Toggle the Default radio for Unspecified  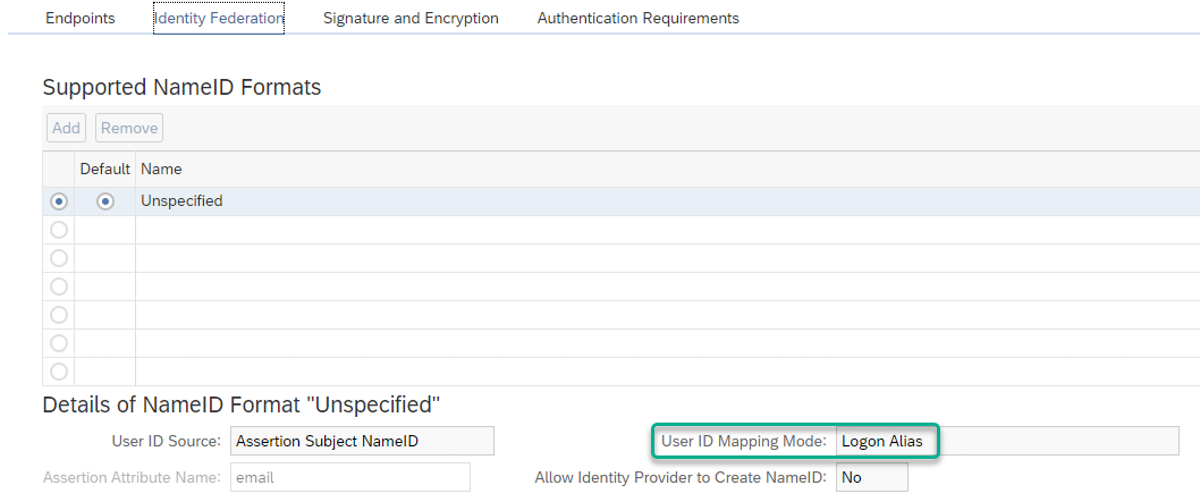pos(105,201)
